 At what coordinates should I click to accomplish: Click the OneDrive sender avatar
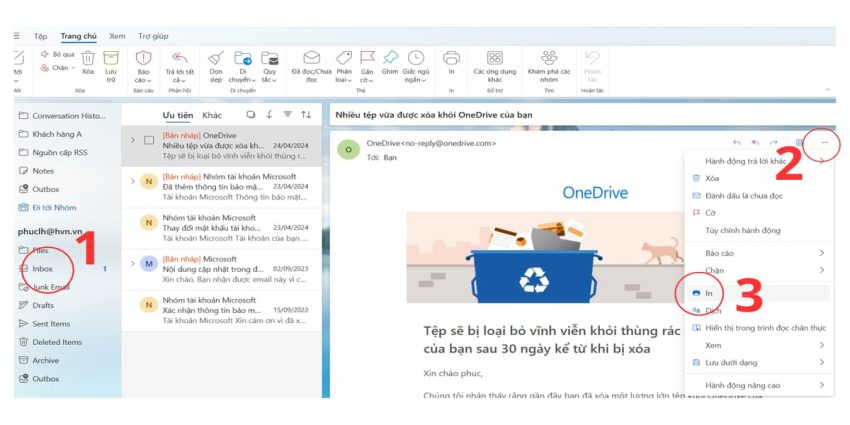pyautogui.click(x=348, y=149)
